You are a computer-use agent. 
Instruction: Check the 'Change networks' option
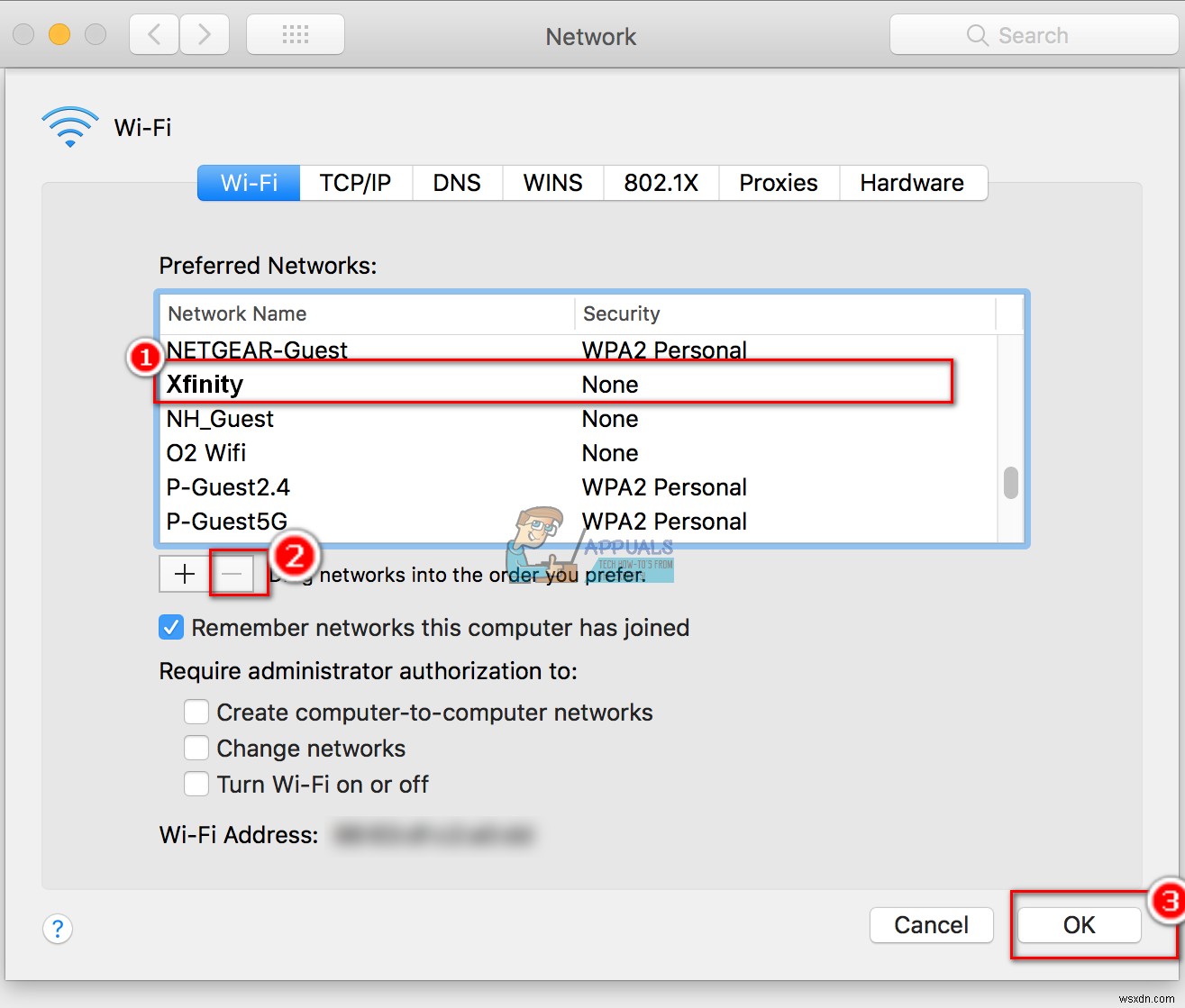click(x=196, y=748)
